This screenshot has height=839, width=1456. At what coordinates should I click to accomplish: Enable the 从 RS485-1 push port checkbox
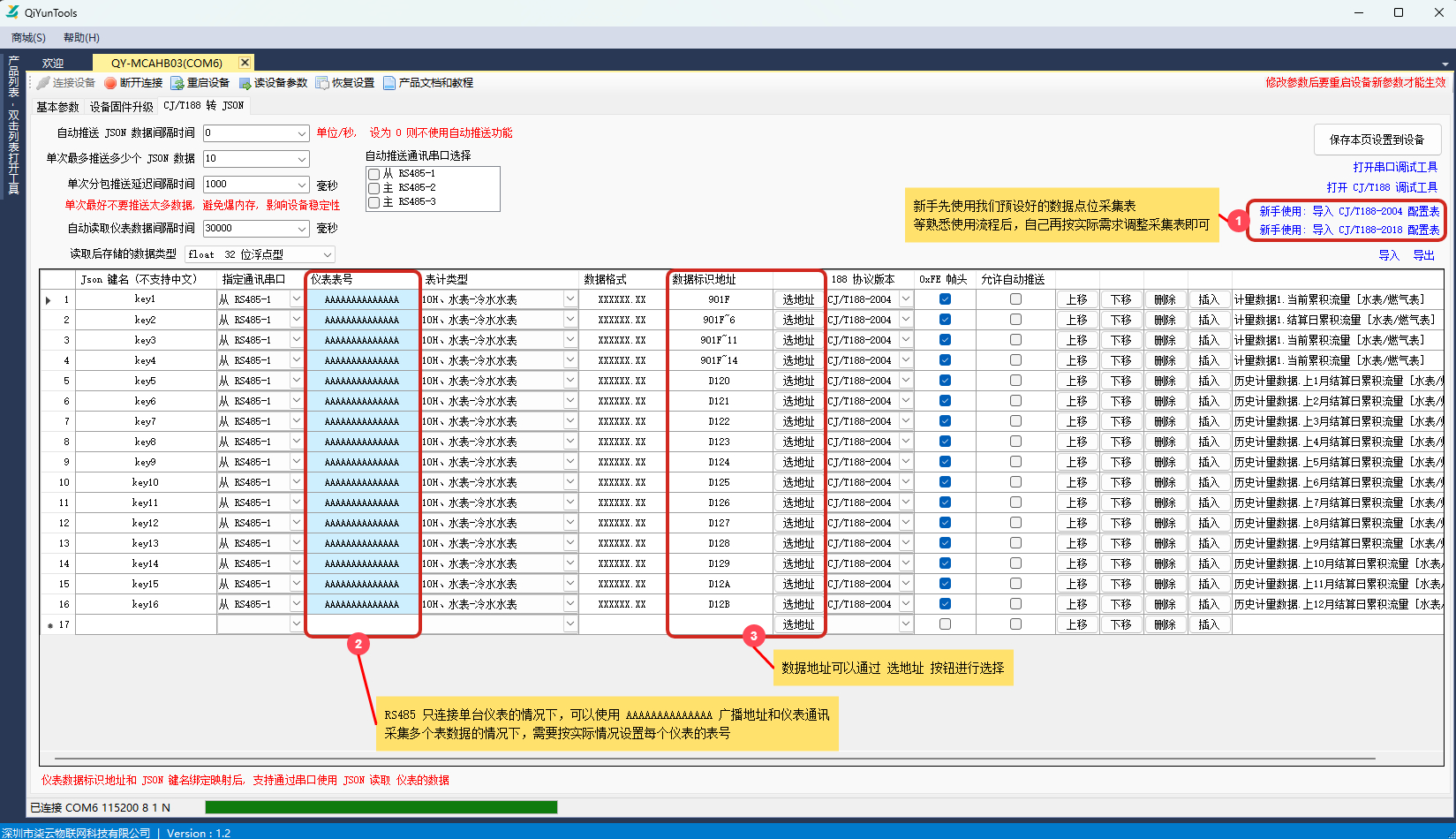coord(373,174)
